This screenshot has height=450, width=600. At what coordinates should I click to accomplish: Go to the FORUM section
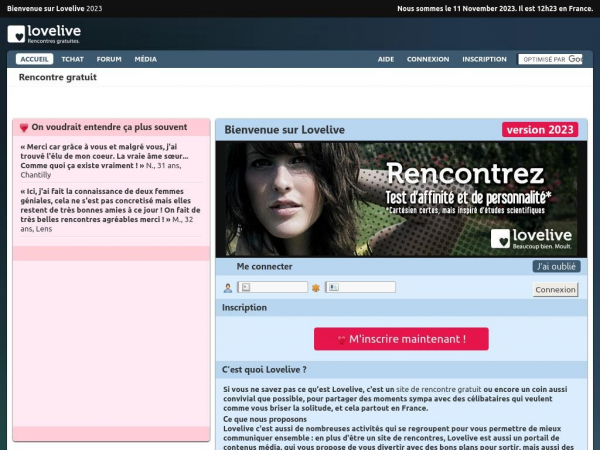(109, 59)
